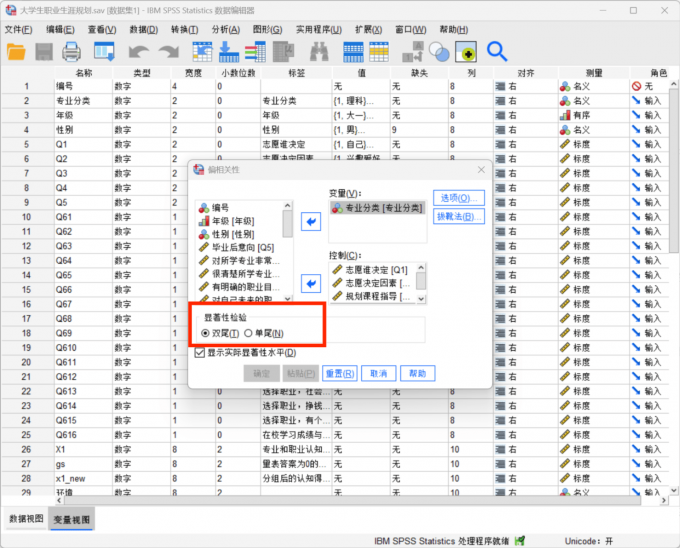Click the Insert cases toolbar icon
This screenshot has width=680, height=548.
[x=353, y=52]
